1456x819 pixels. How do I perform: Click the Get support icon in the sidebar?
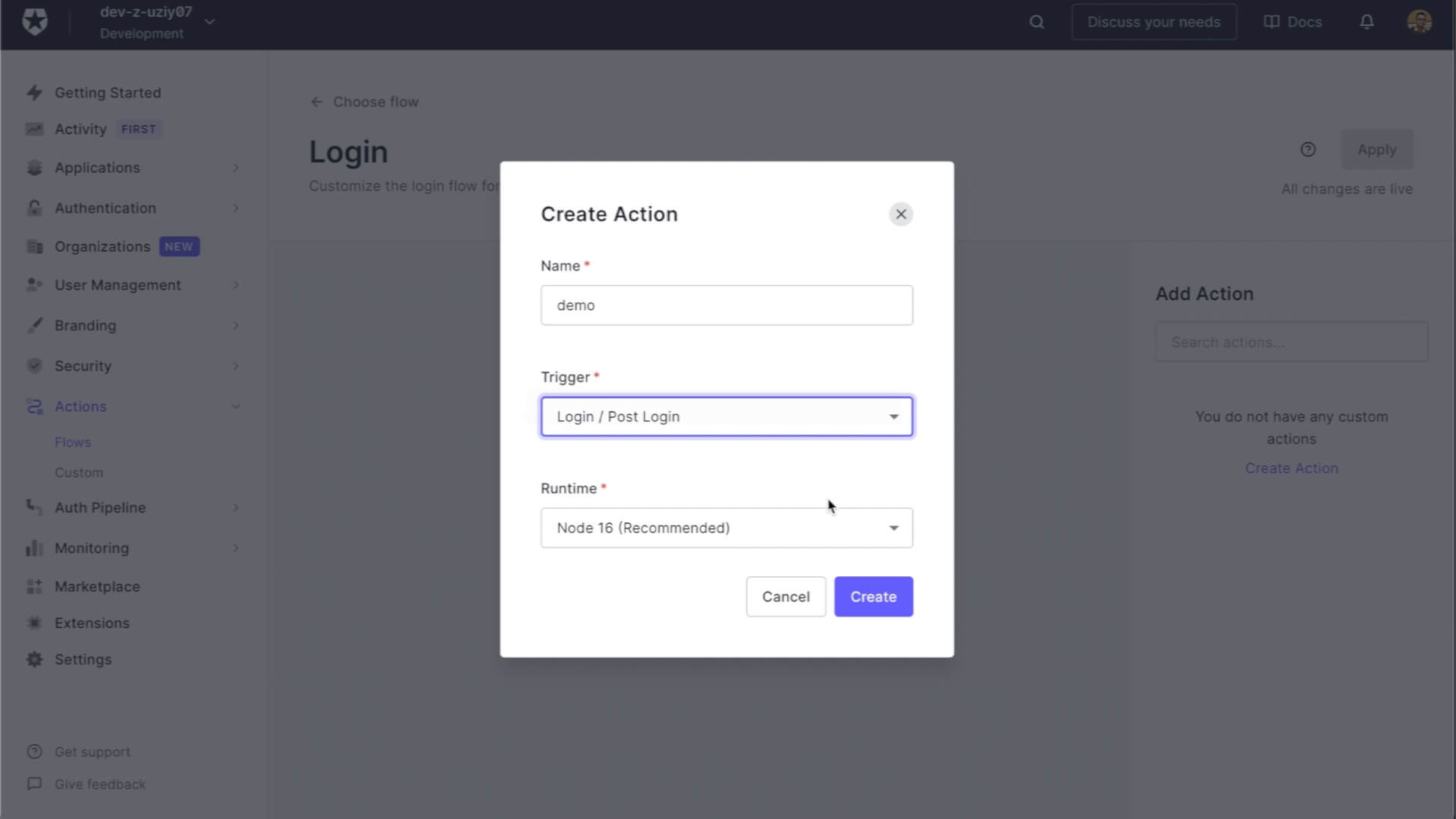pos(35,752)
